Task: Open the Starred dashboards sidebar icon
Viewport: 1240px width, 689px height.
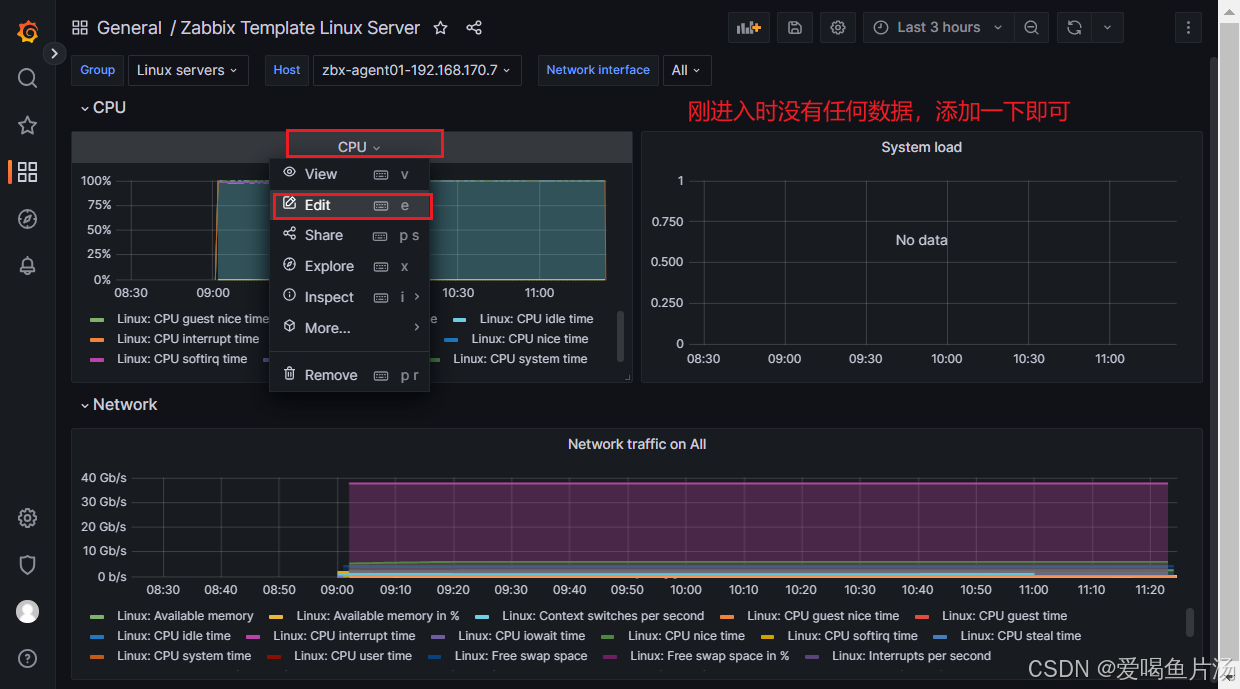Action: (28, 125)
